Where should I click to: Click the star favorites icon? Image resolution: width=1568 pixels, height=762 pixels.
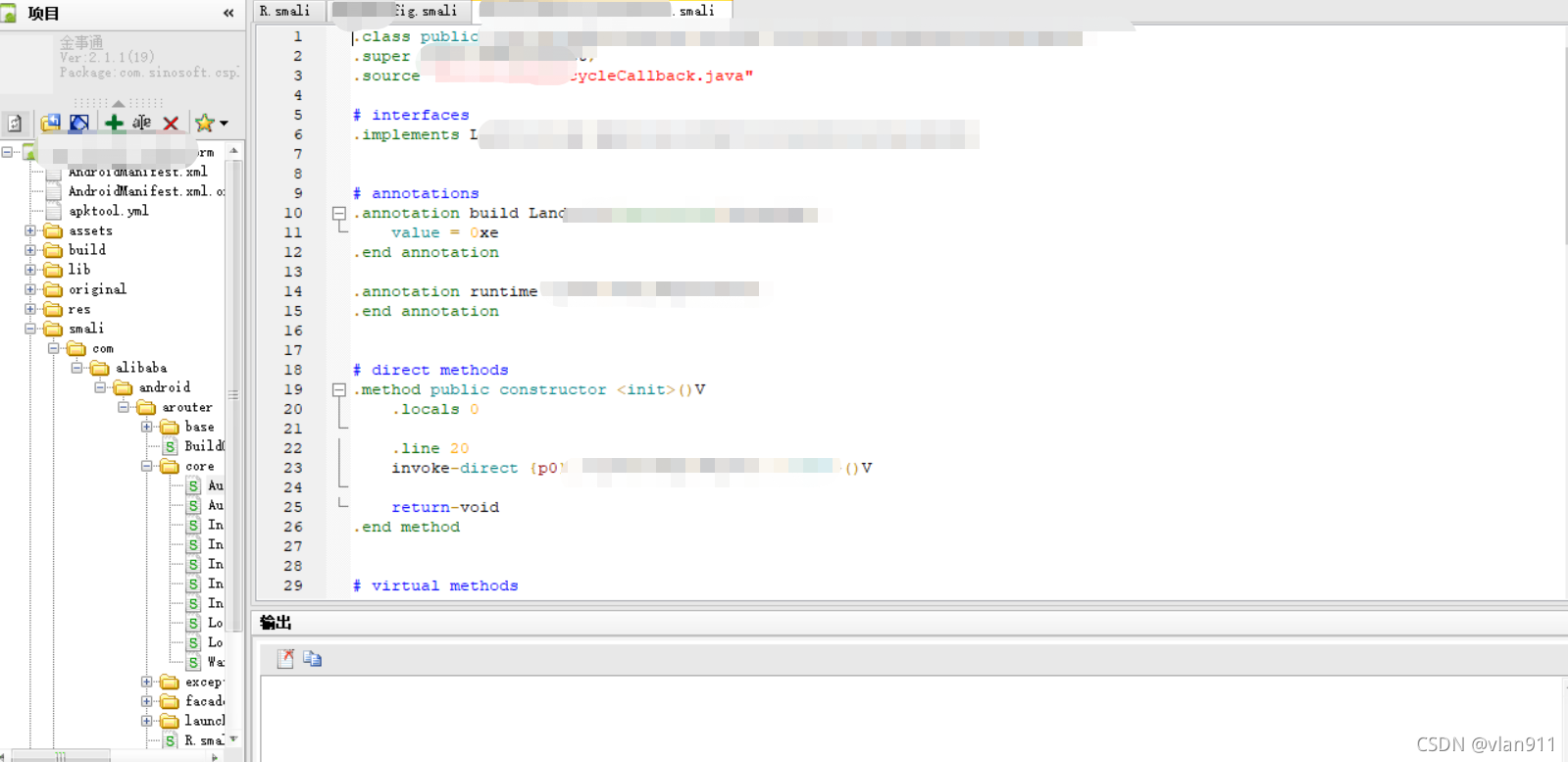click(204, 123)
